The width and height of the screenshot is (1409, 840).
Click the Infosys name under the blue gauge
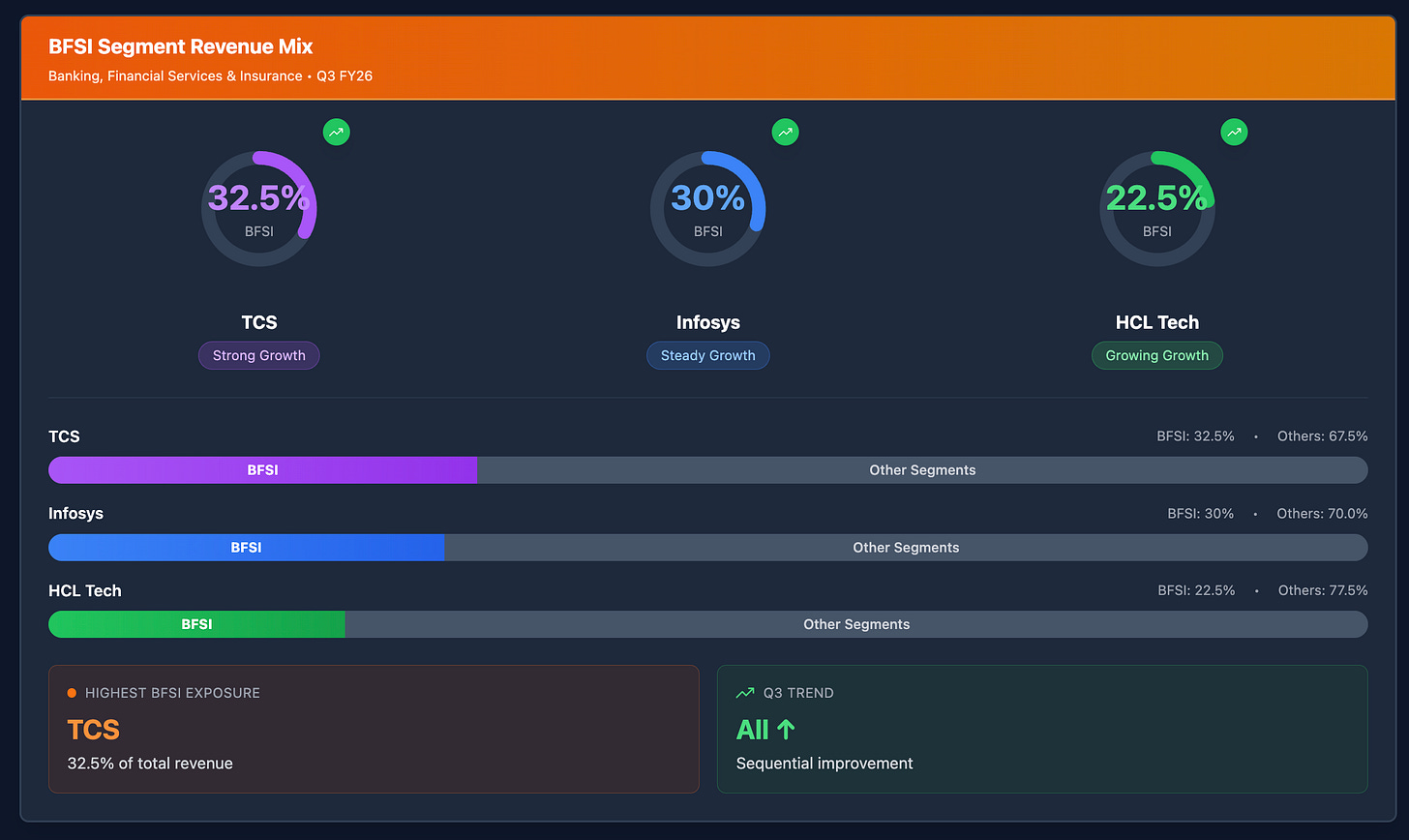708,322
